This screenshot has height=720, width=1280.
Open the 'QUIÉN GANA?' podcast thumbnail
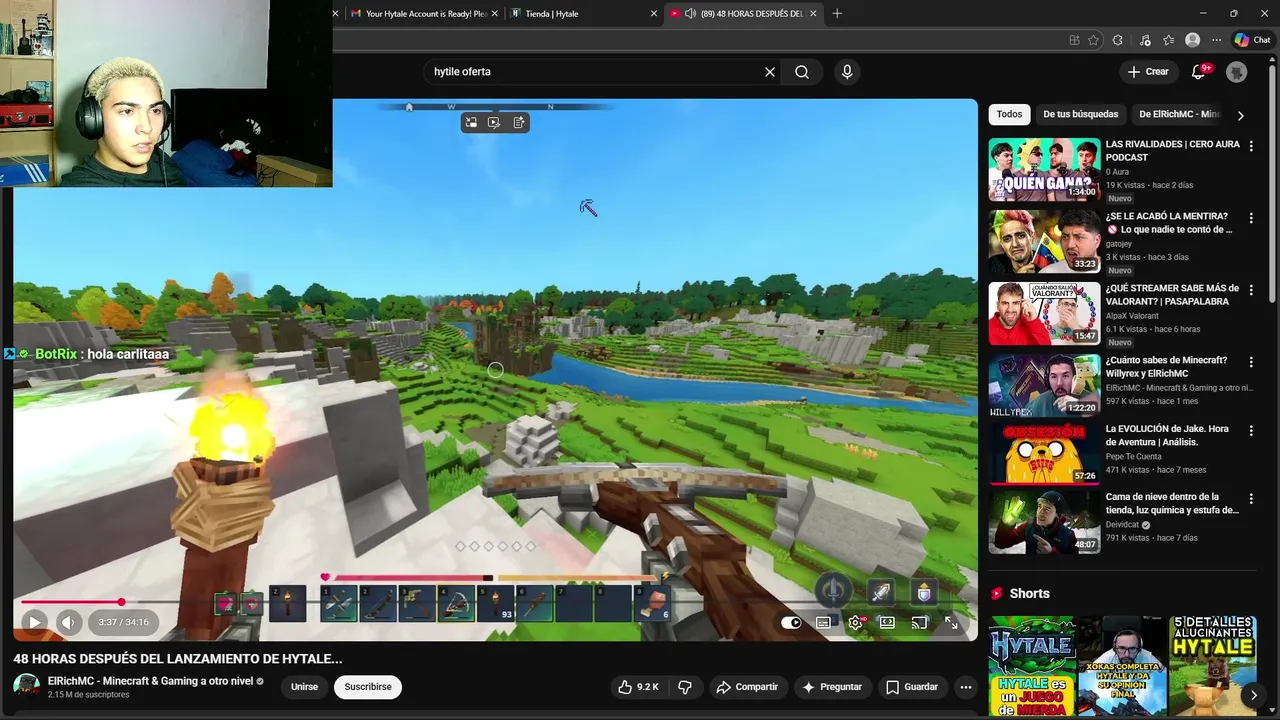pos(1044,170)
